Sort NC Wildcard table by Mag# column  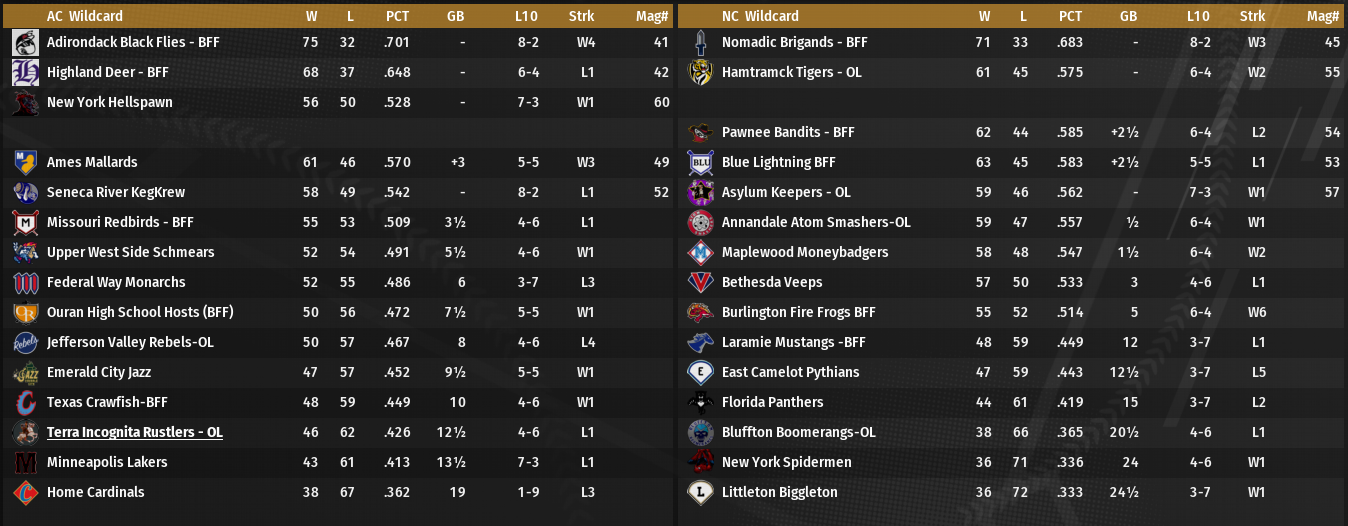pos(1323,16)
